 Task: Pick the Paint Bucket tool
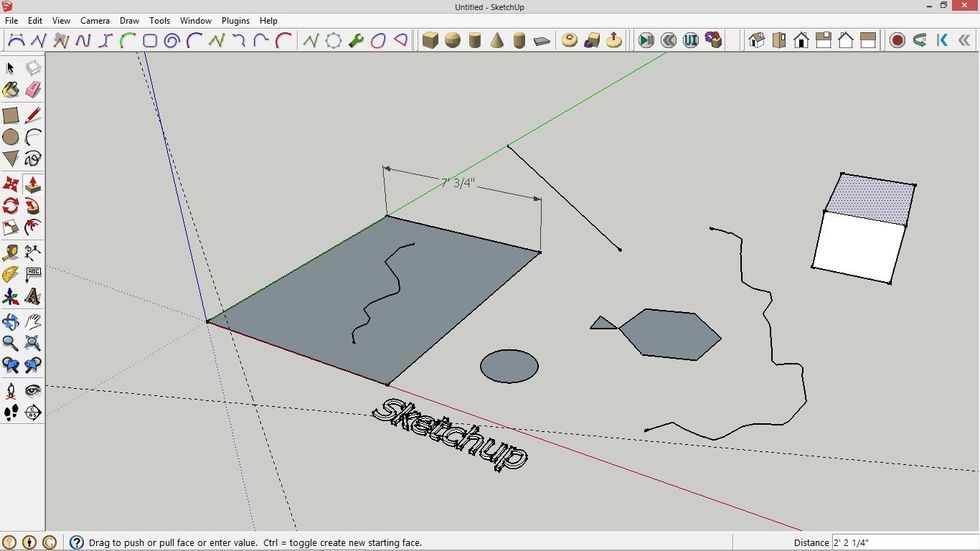[x=10, y=90]
